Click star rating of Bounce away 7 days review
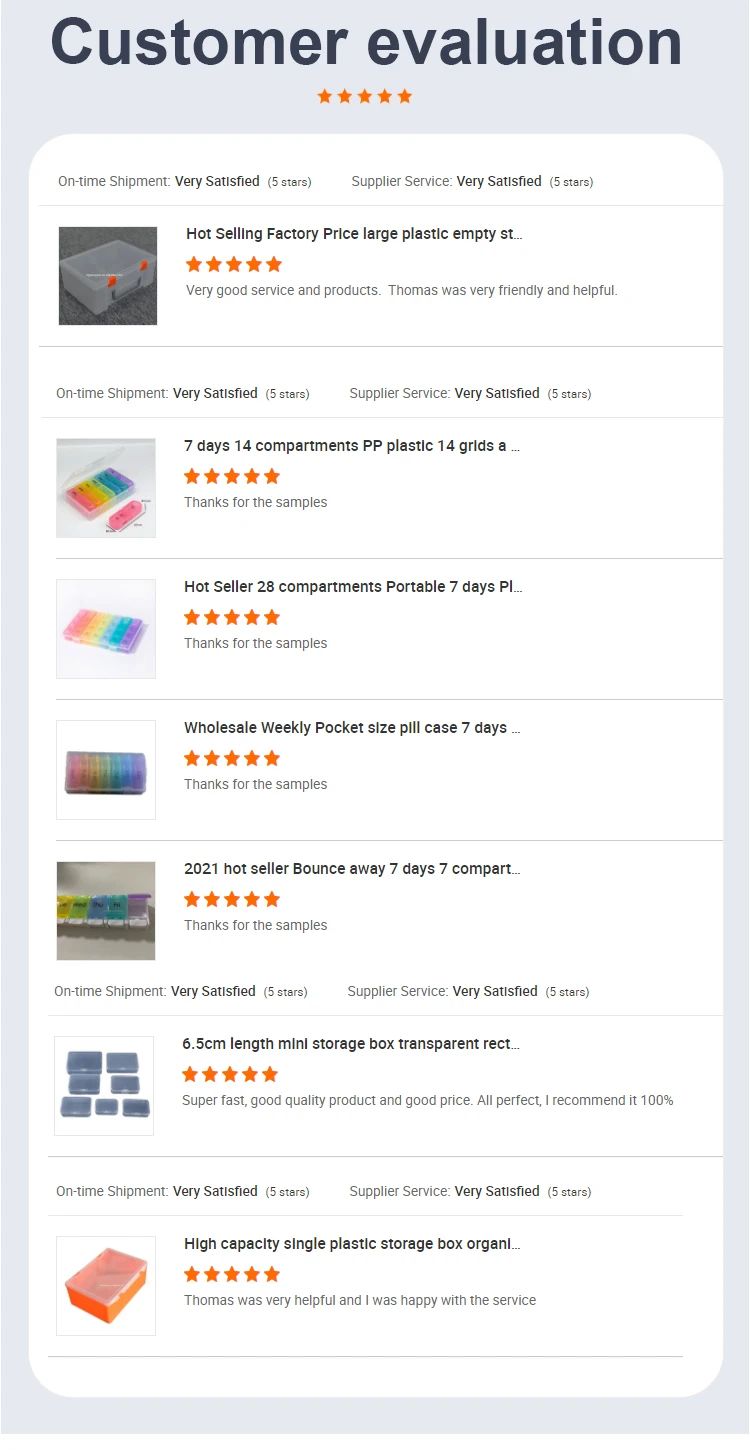This screenshot has width=750, height=1450. point(232,900)
